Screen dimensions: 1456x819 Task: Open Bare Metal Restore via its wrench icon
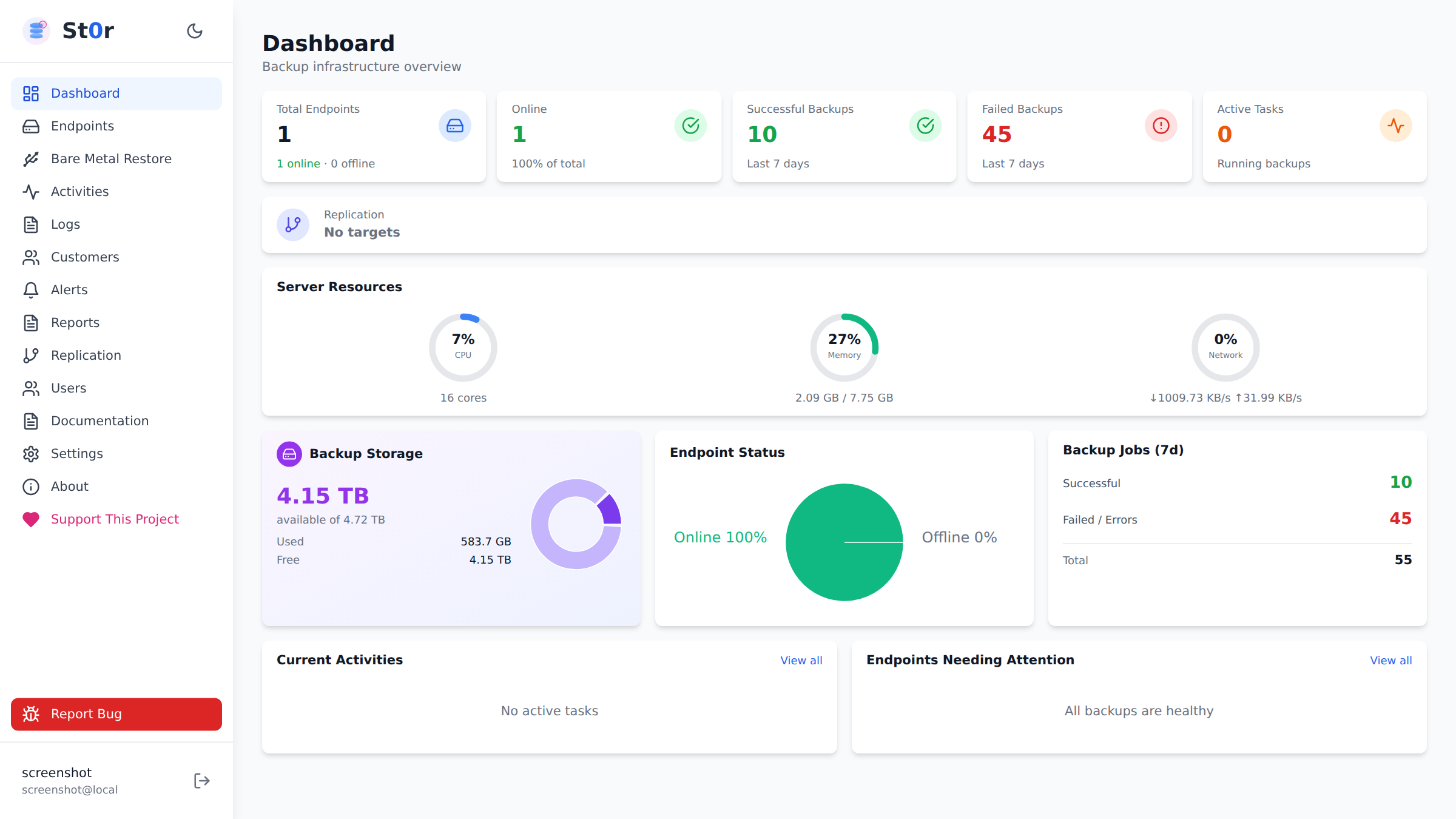coord(31,158)
